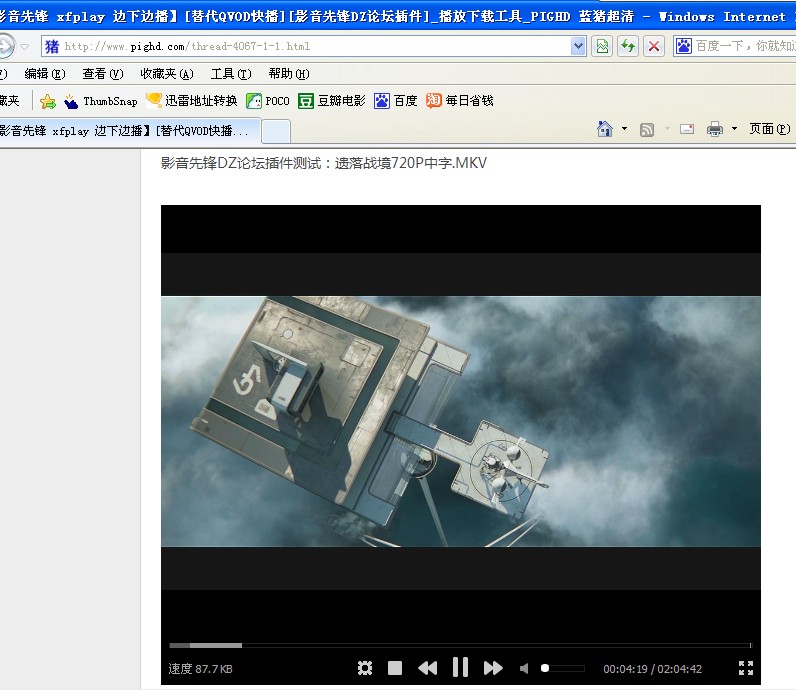The height and width of the screenshot is (690, 796).
Task: Open the 迅雷地址转换 favorite link
Action: tap(191, 101)
